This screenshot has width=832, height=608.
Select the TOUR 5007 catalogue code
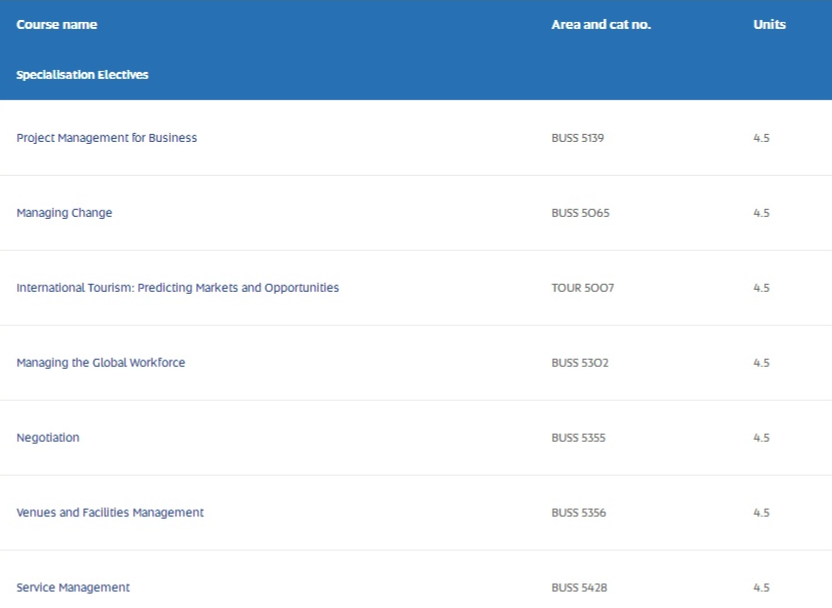click(582, 288)
